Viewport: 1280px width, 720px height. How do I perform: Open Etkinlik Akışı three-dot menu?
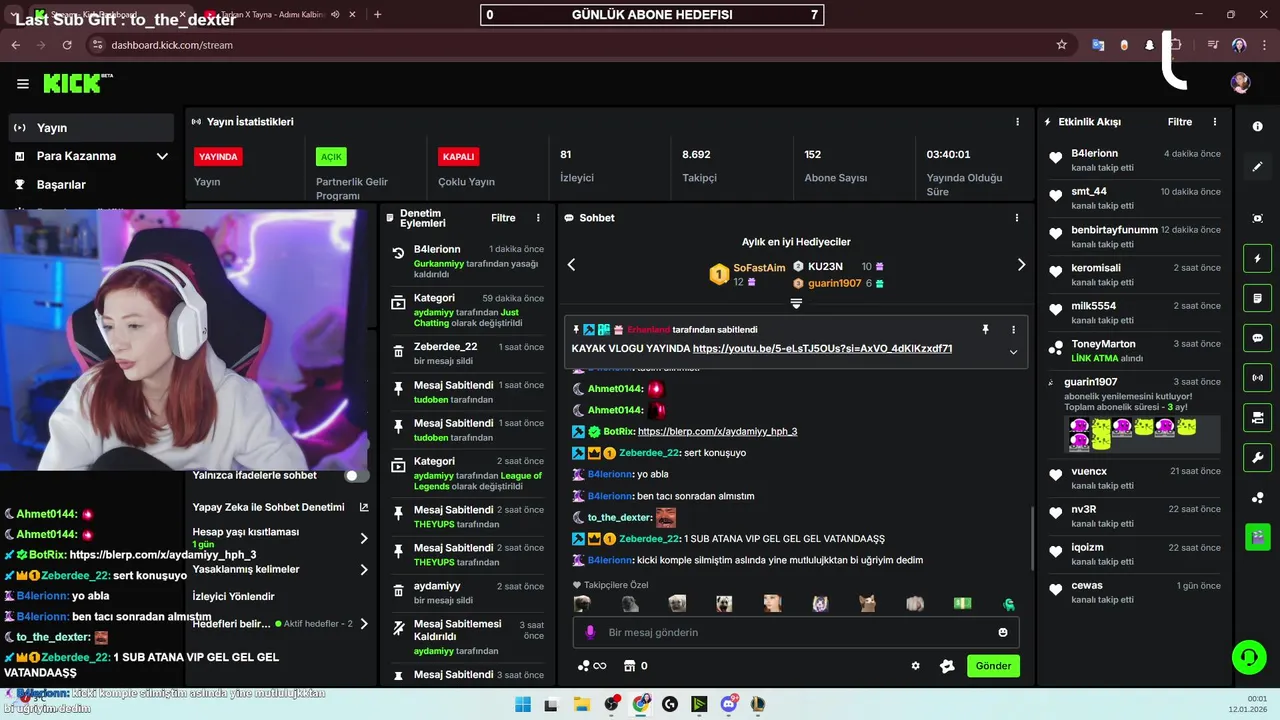(x=1215, y=122)
